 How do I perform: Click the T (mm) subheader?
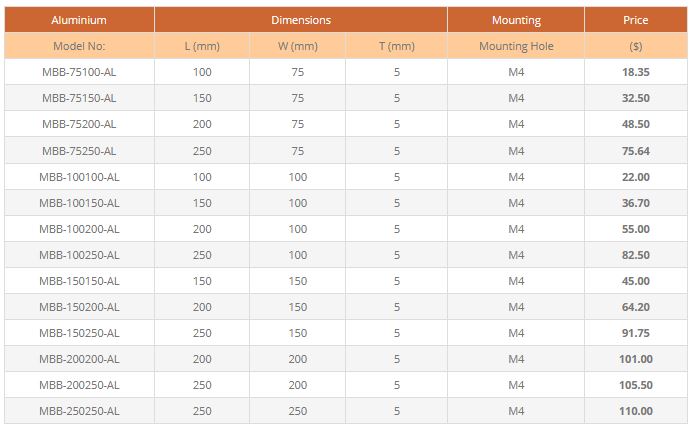397,46
